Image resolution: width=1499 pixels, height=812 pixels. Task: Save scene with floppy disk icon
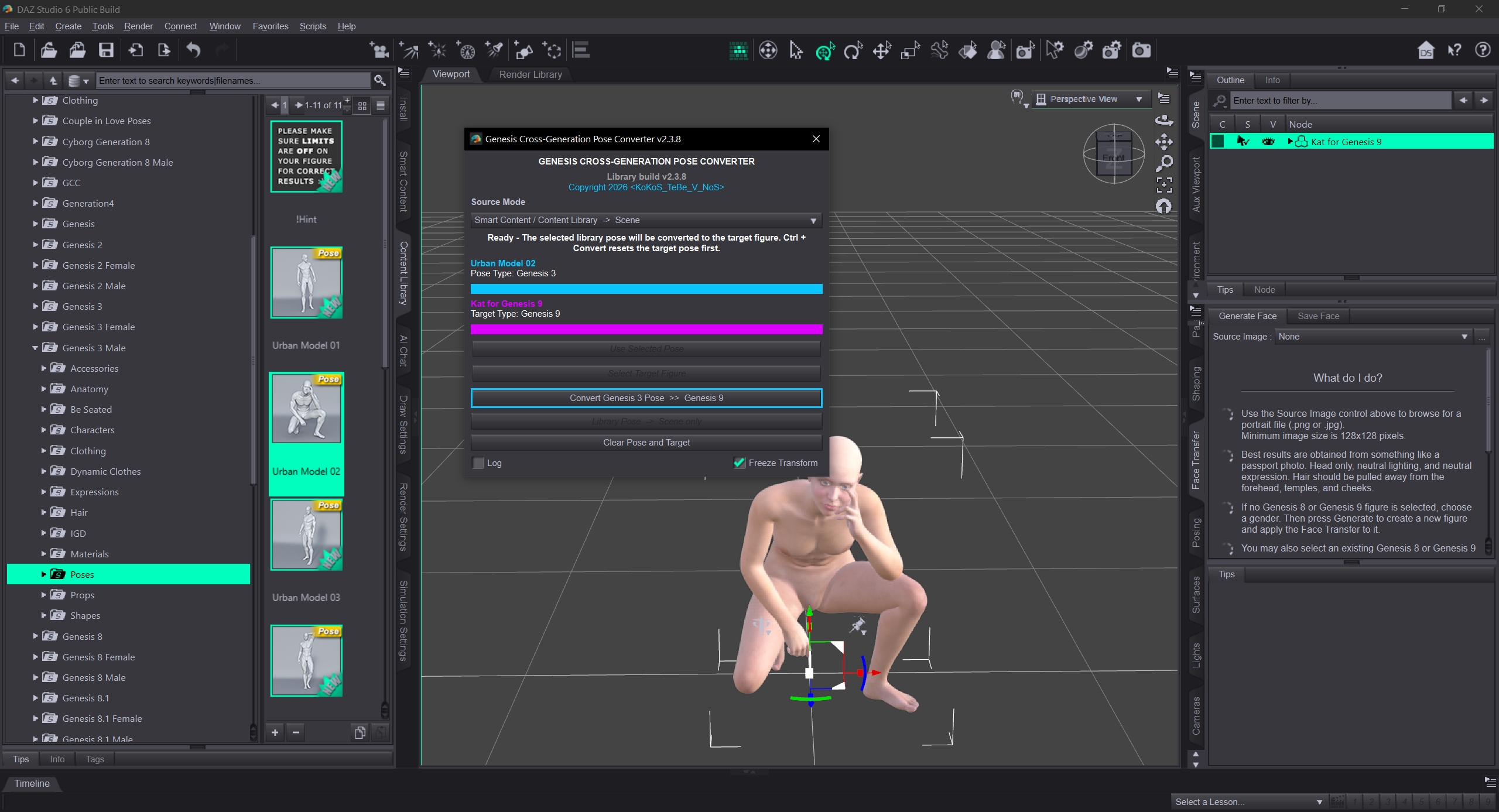(106, 50)
